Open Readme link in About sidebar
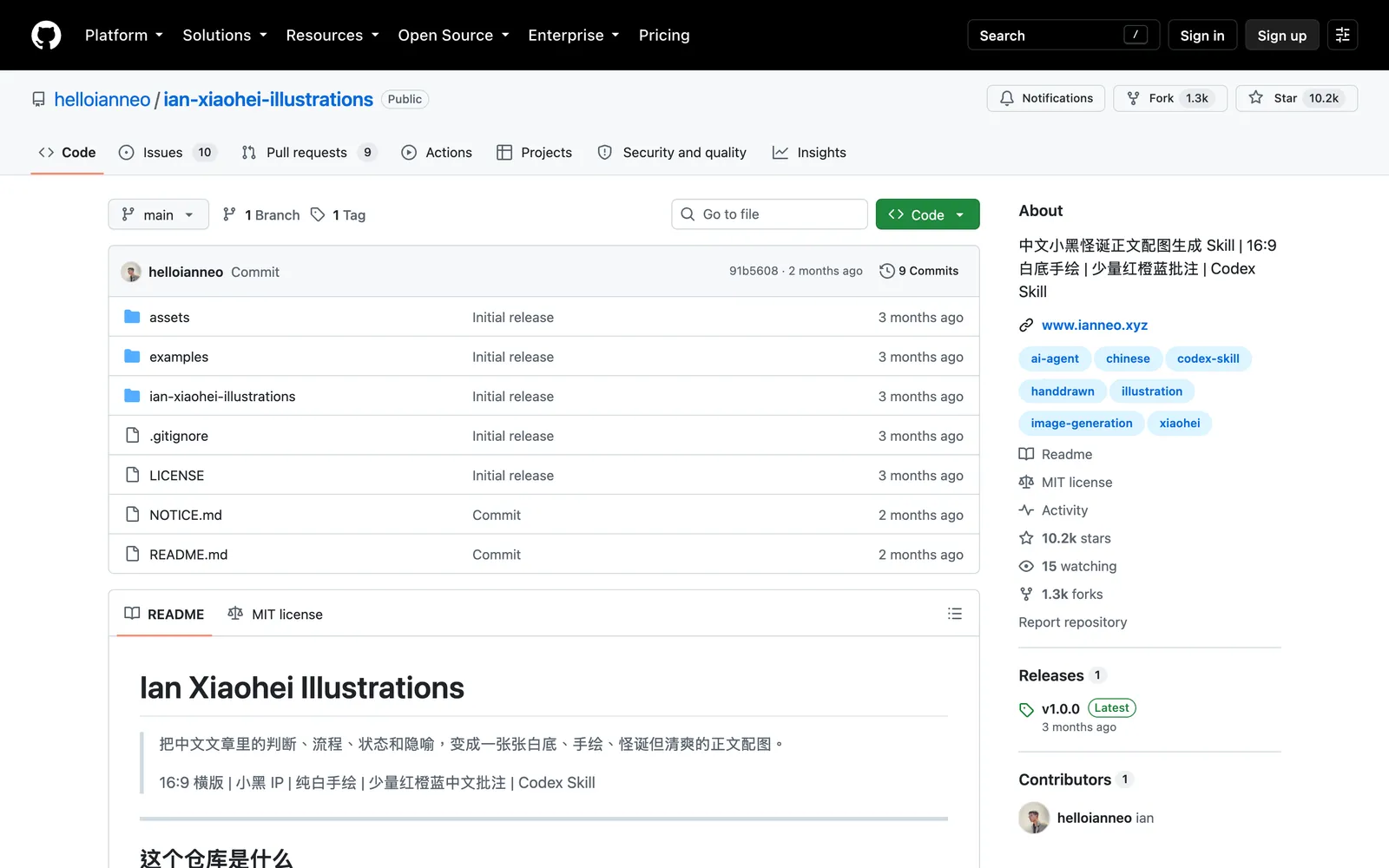Image resolution: width=1389 pixels, height=868 pixels. (x=1056, y=454)
